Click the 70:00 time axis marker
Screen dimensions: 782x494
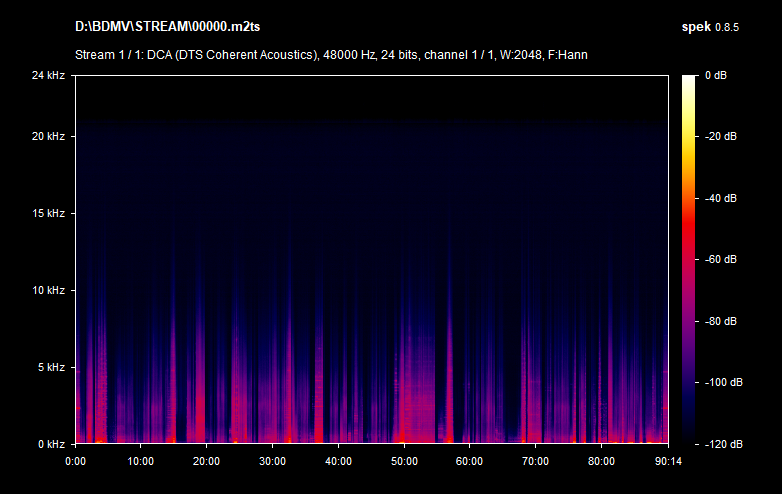(536, 461)
